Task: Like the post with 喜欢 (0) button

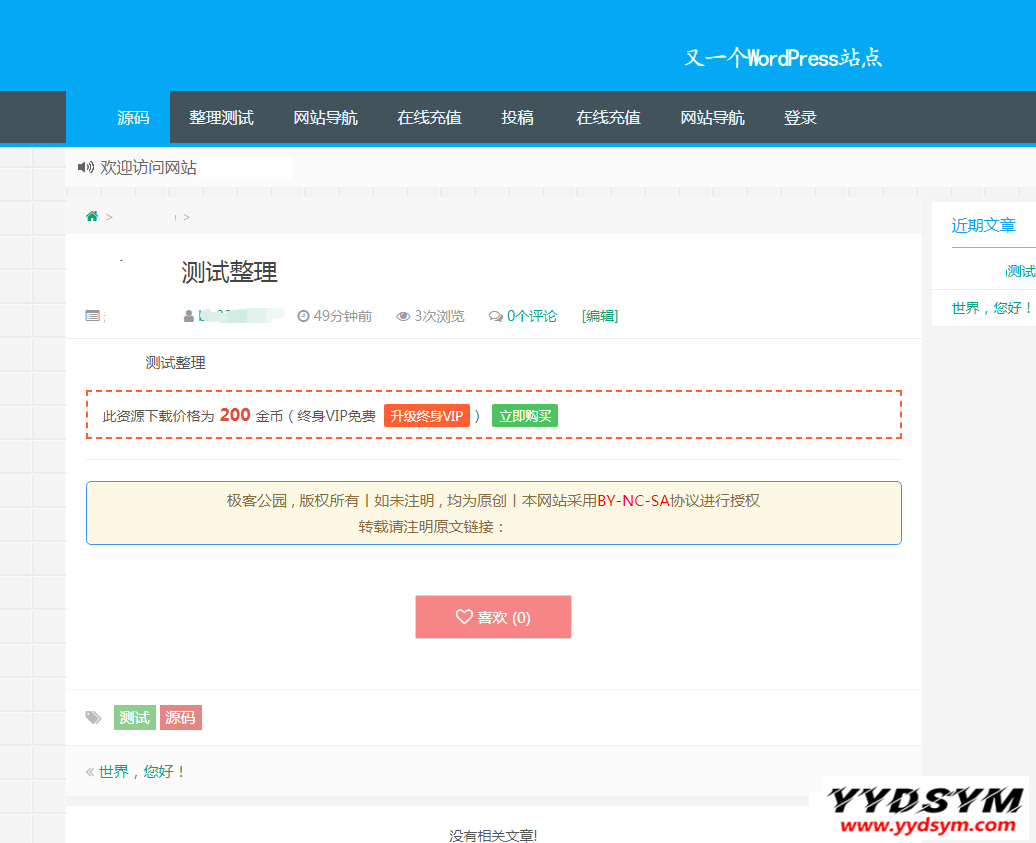Action: pyautogui.click(x=493, y=617)
